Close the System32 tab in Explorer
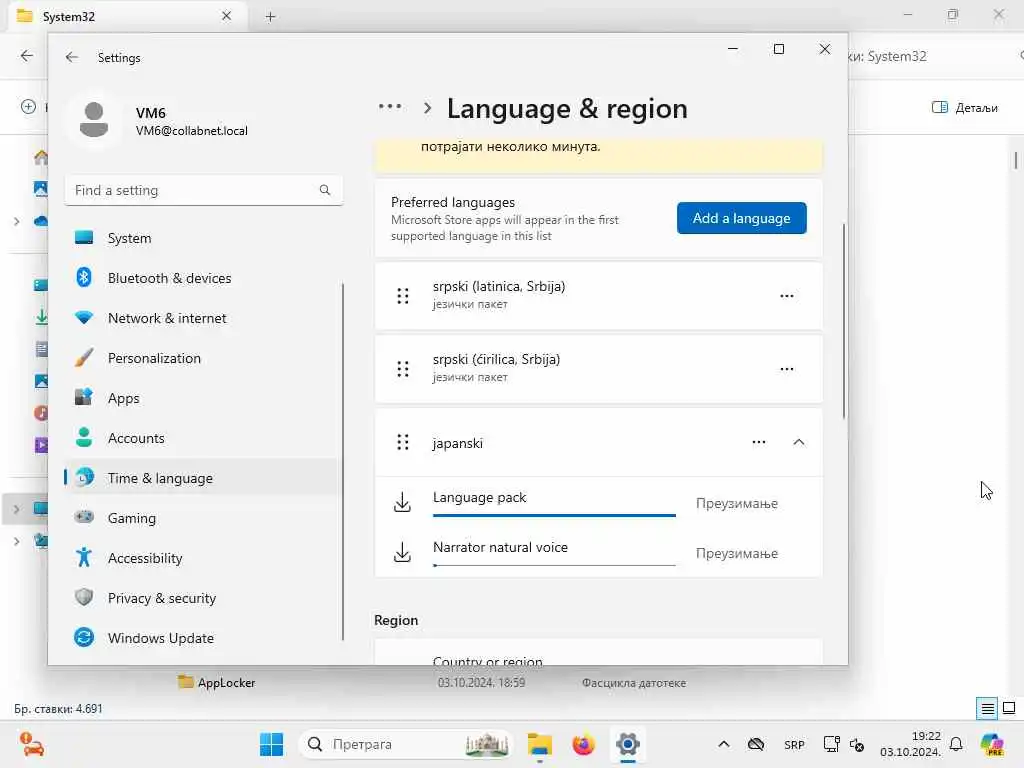The width and height of the screenshot is (1024, 768). 226,16
